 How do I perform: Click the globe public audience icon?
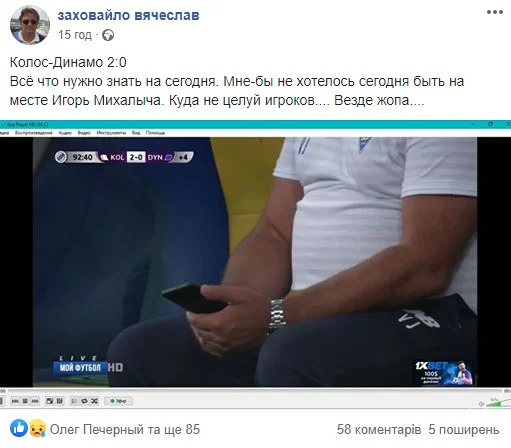[108, 35]
